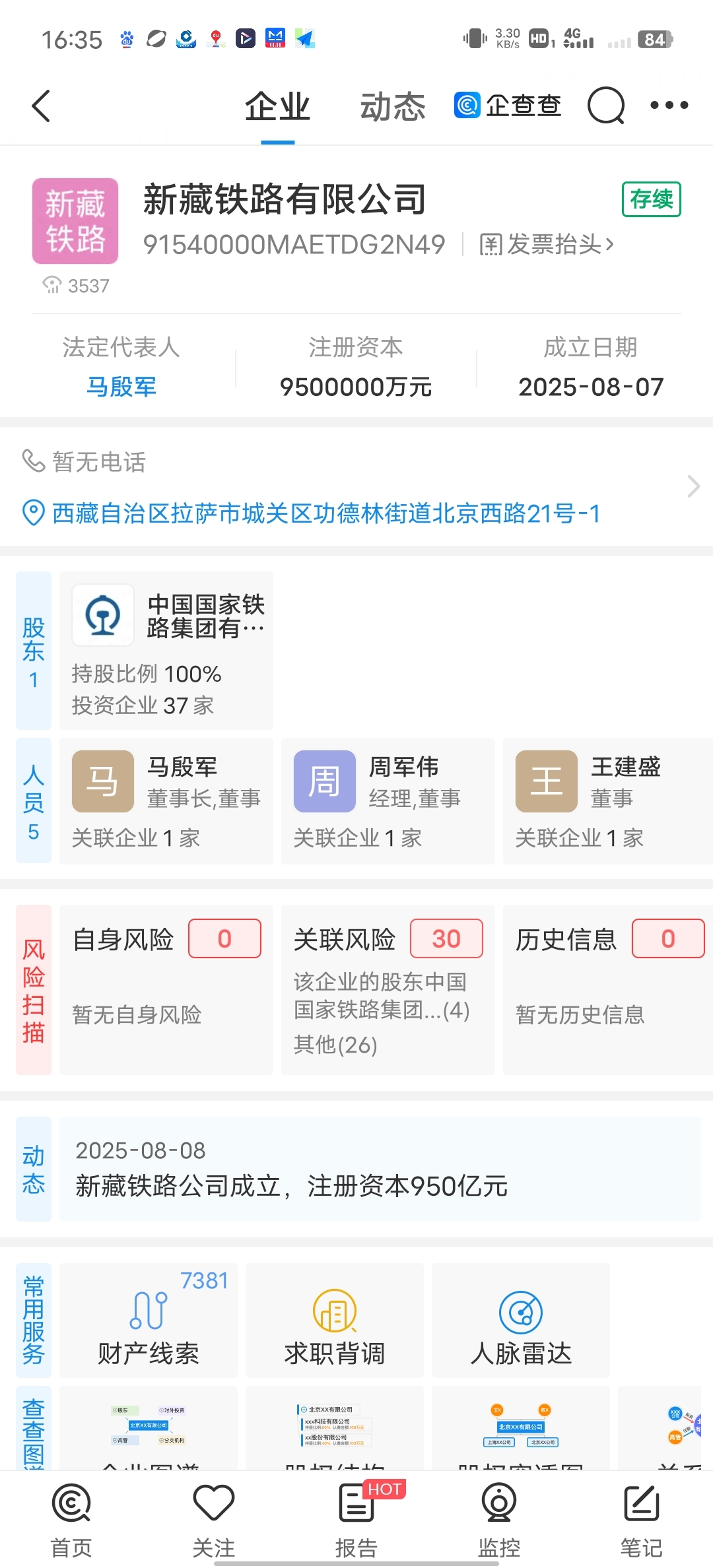Screen dimensions: 713x1568
Task: Tap the 新藏铁路 company logo
Action: [75, 221]
